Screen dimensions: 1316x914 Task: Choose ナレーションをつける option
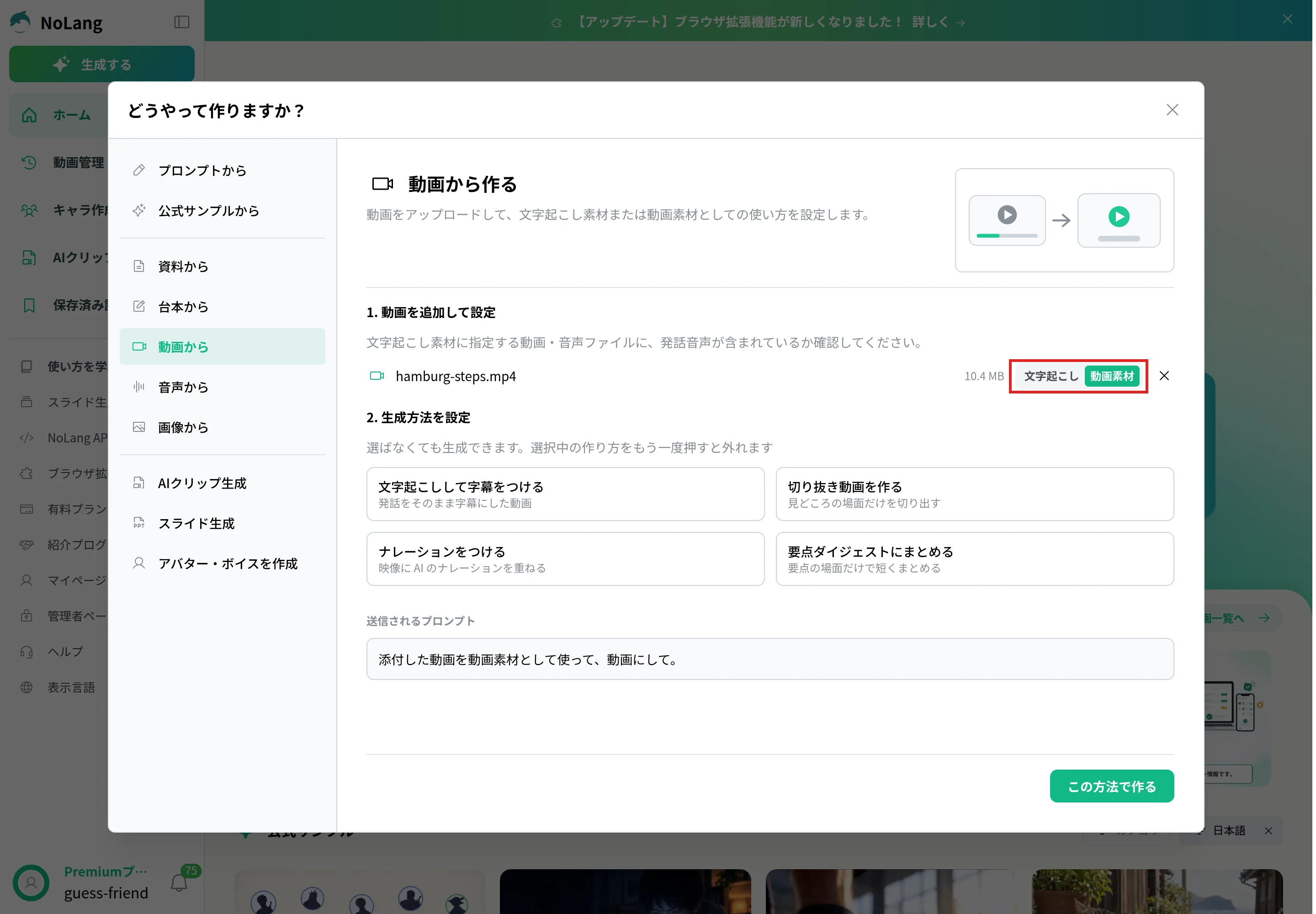pos(565,558)
